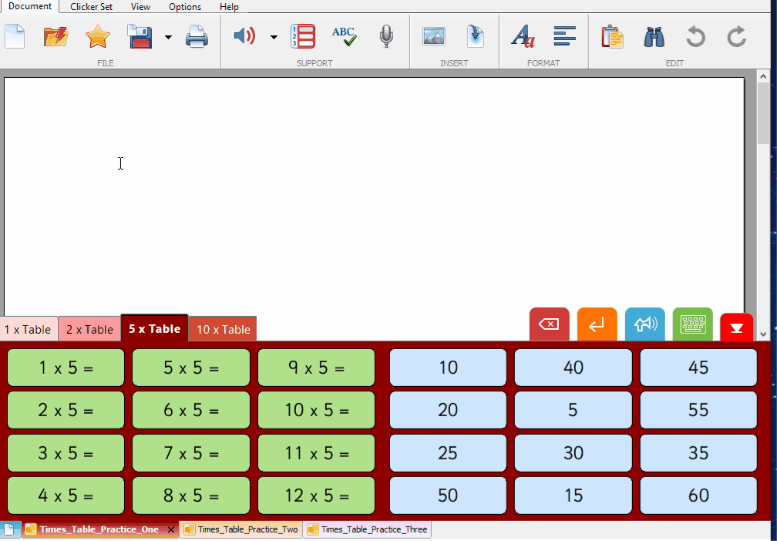The width and height of the screenshot is (777, 541).
Task: Select the answer cell 35
Action: click(698, 453)
